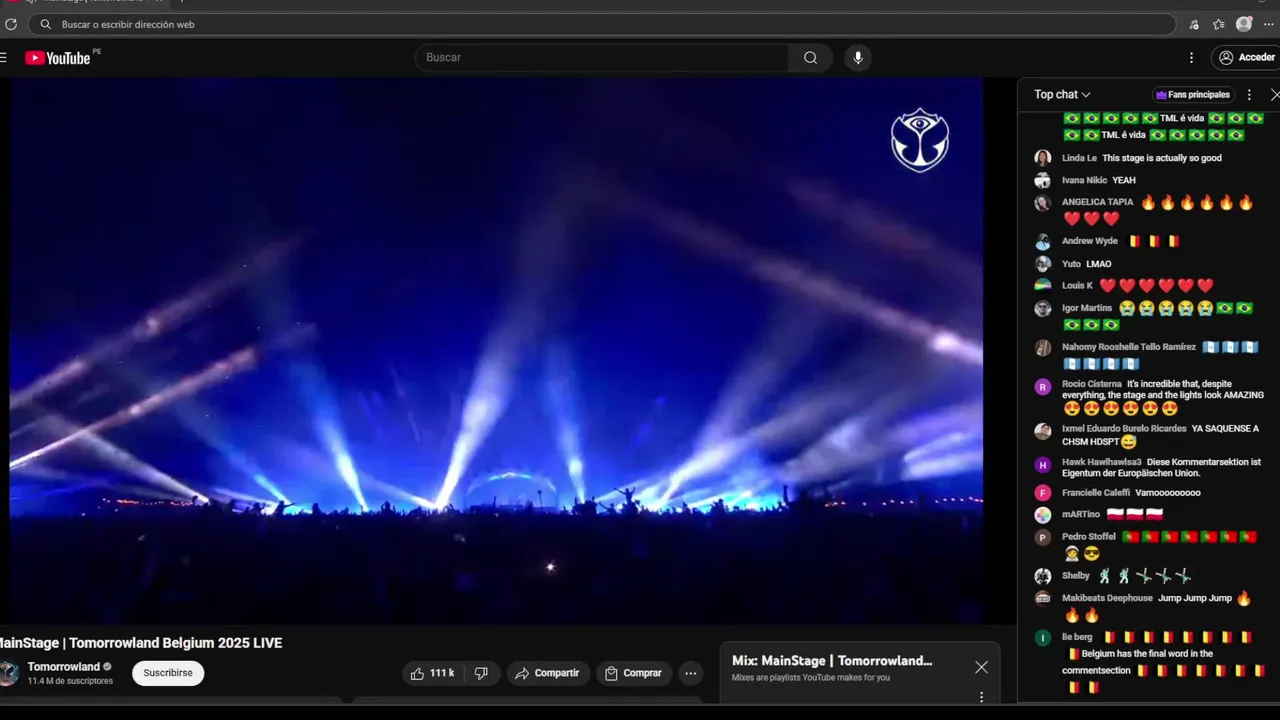
Task: Click Andrew Wyde's chat avatar
Action: (x=1042, y=241)
